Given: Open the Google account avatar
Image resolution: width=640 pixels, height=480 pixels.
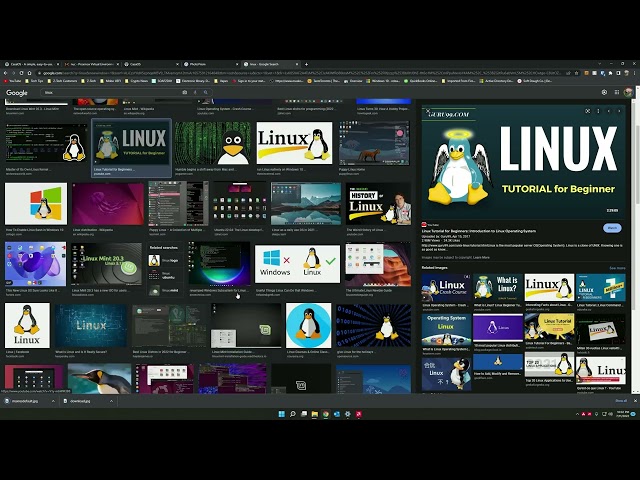Looking at the screenshot, I should [x=629, y=93].
